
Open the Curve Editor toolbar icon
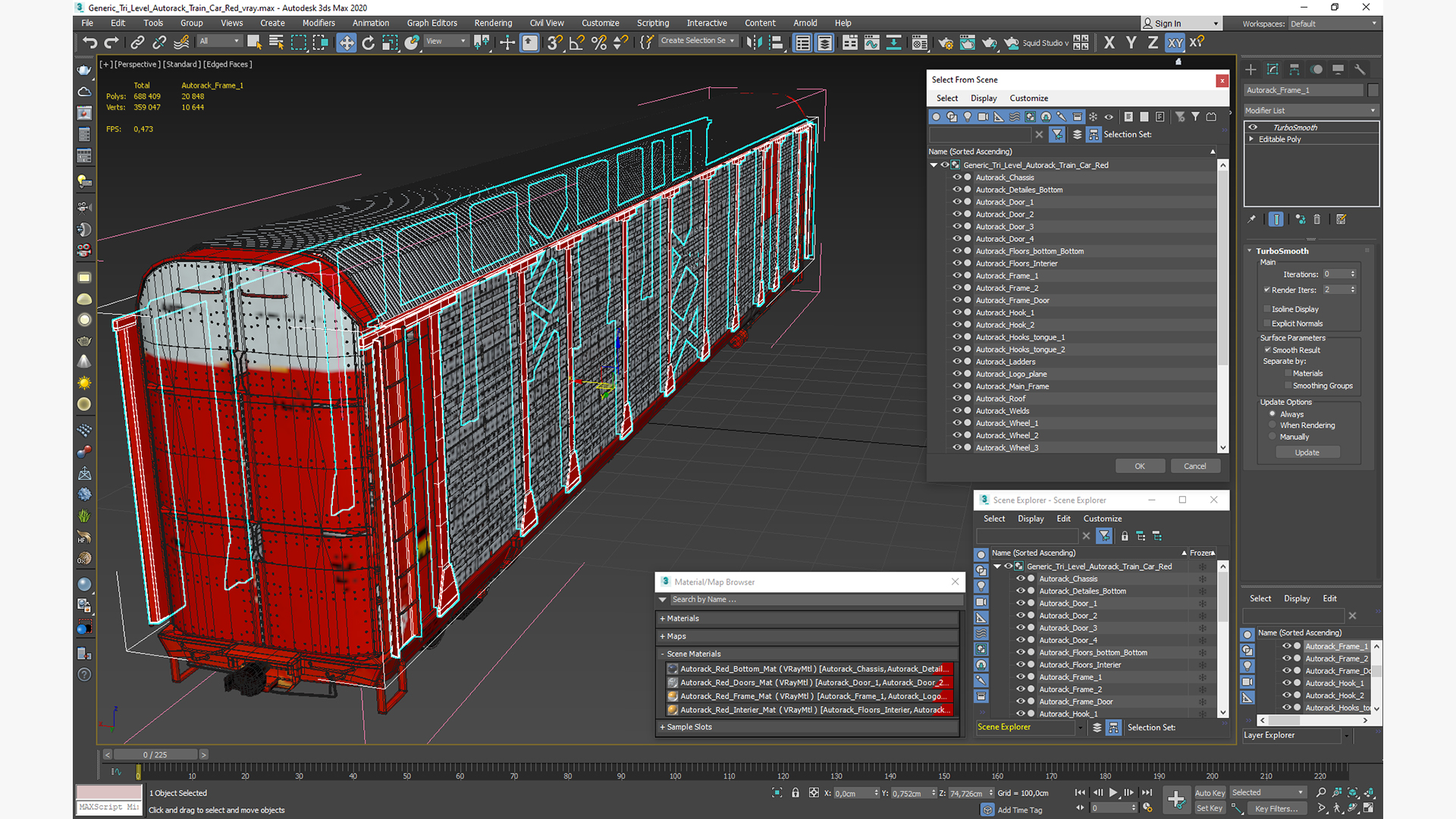point(872,42)
